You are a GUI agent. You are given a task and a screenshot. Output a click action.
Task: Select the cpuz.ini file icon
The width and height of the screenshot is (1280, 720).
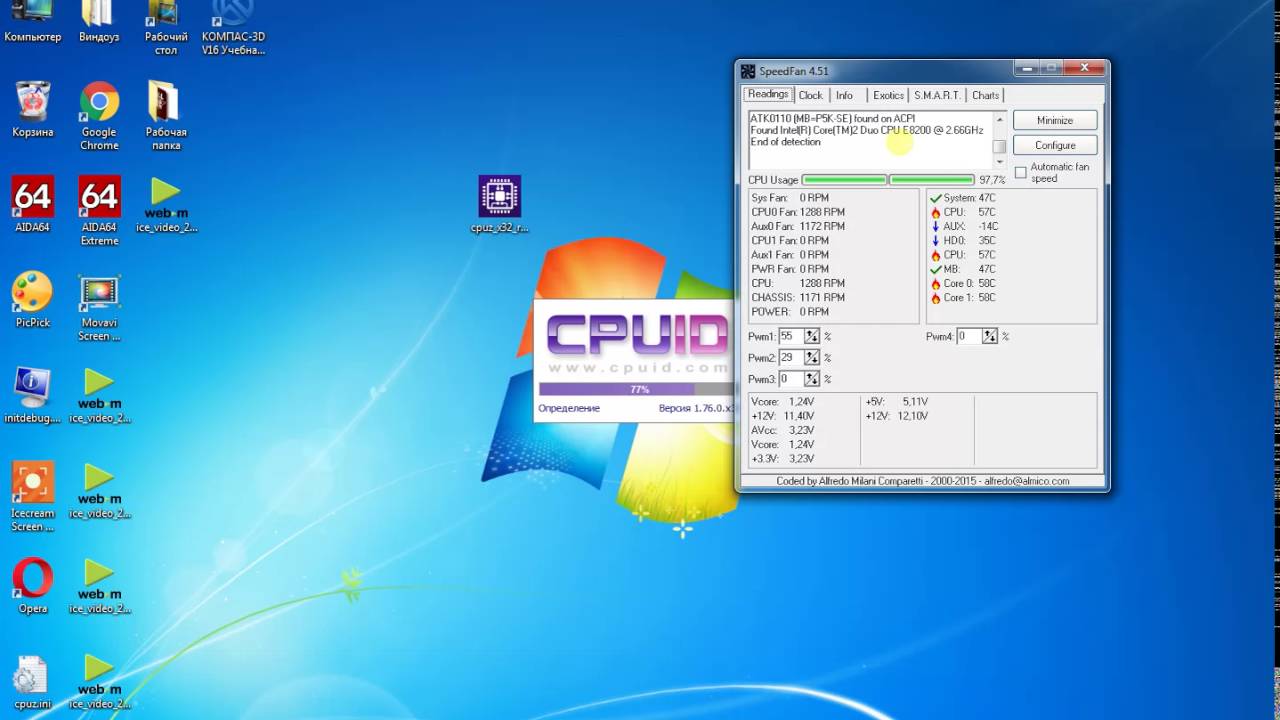(33, 682)
